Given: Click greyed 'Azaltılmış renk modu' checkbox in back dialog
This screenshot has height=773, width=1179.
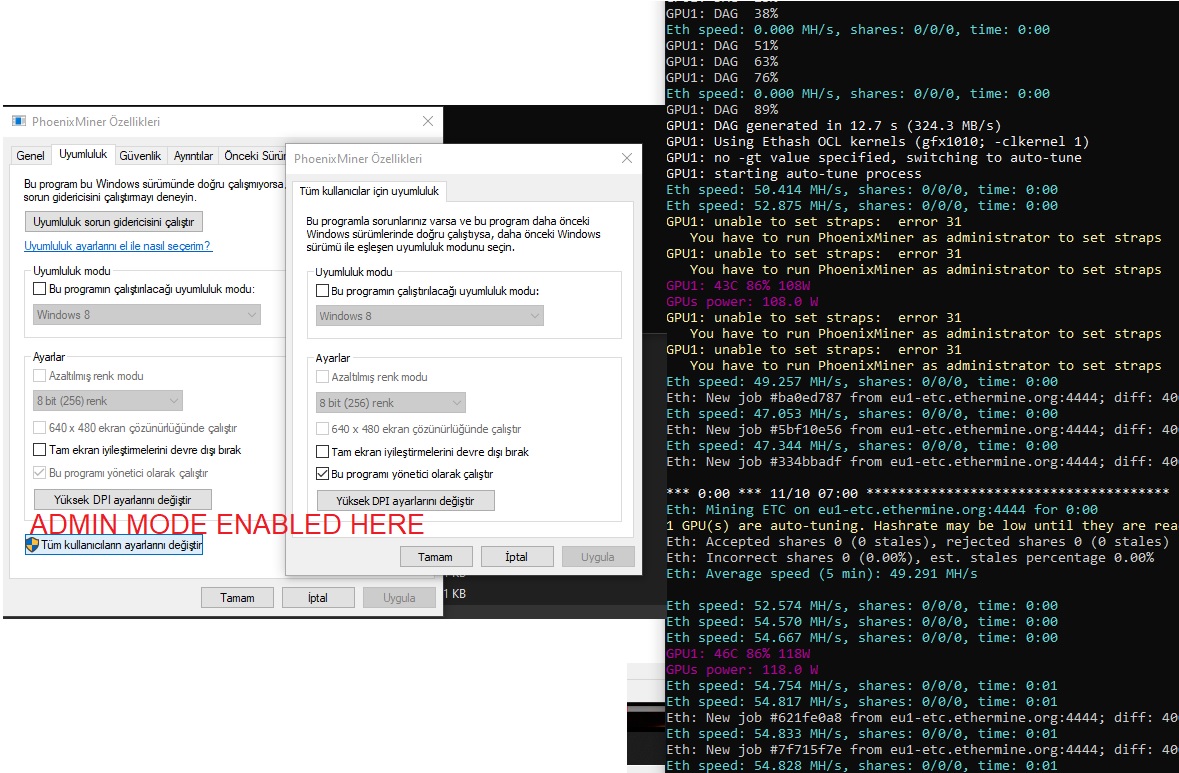Looking at the screenshot, I should tap(40, 376).
